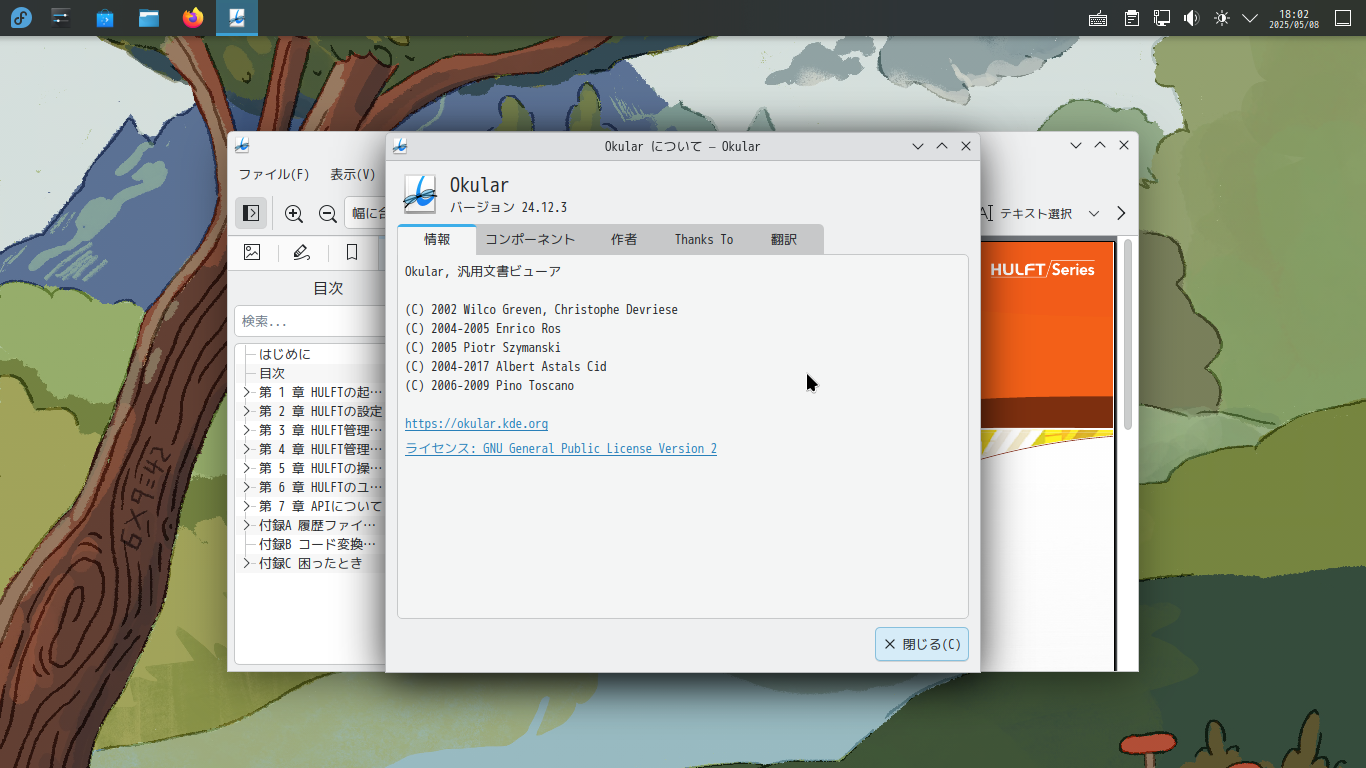Viewport: 1366px width, 768px height.
Task: Click the contents search field
Action: point(310,321)
